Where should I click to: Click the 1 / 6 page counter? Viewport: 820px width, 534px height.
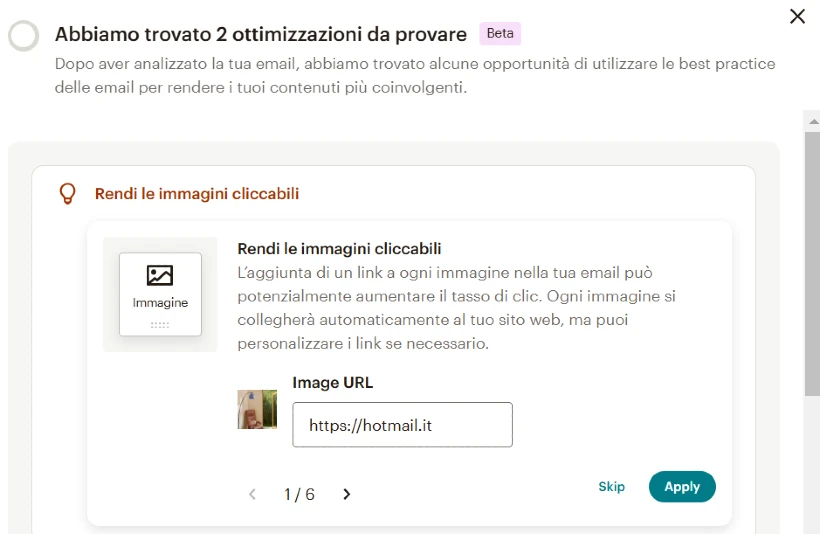(299, 494)
